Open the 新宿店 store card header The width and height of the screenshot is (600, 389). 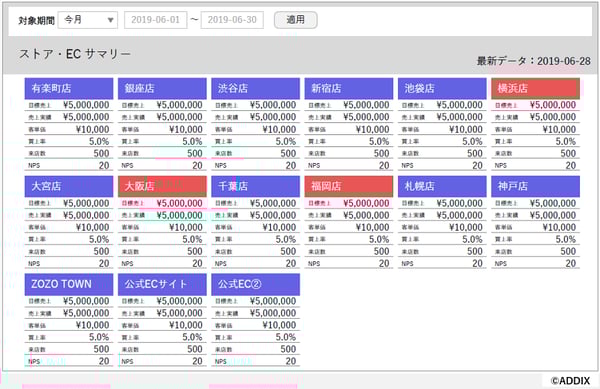(x=349, y=88)
